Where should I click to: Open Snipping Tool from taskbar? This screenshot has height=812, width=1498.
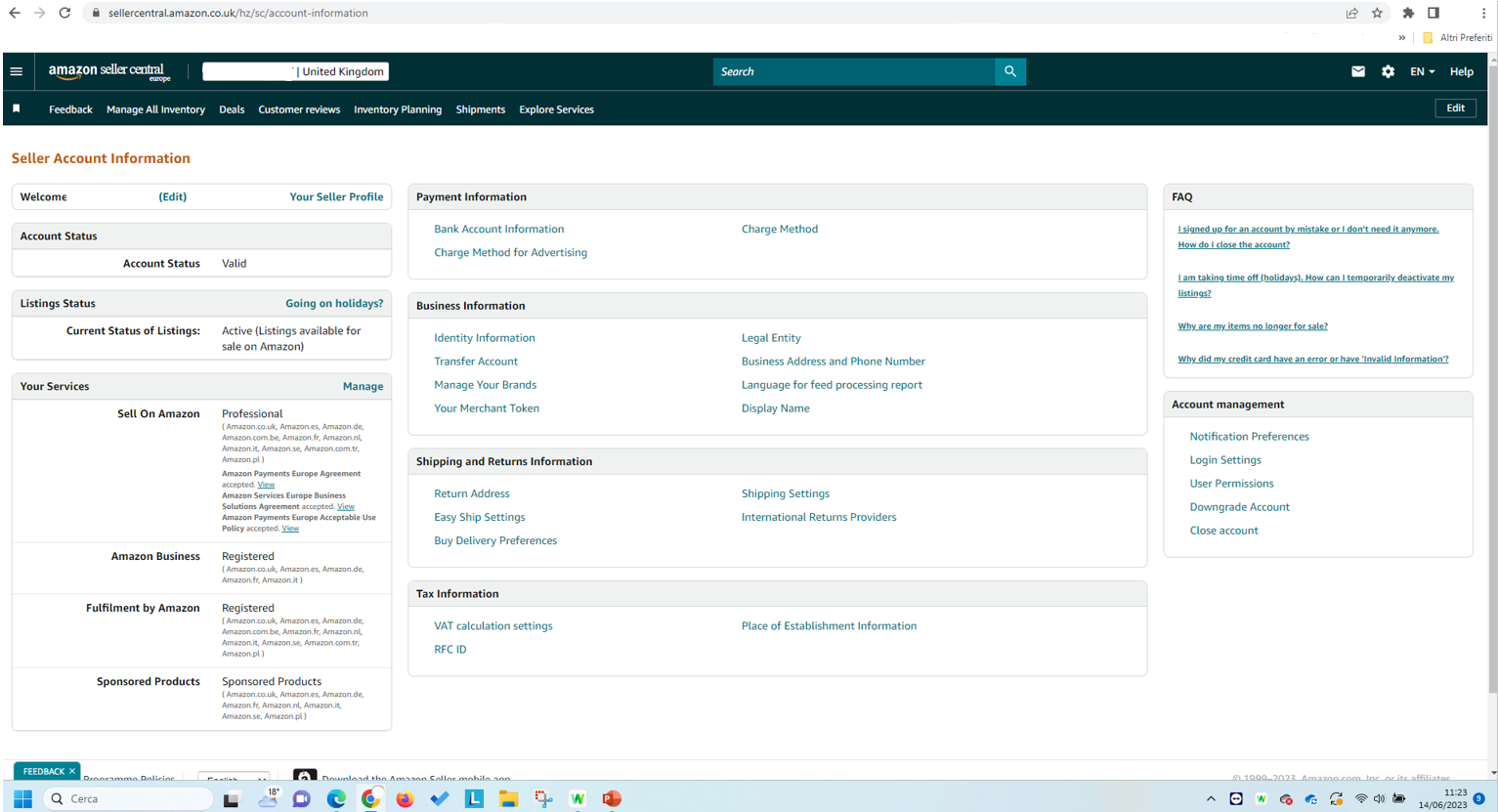(543, 798)
